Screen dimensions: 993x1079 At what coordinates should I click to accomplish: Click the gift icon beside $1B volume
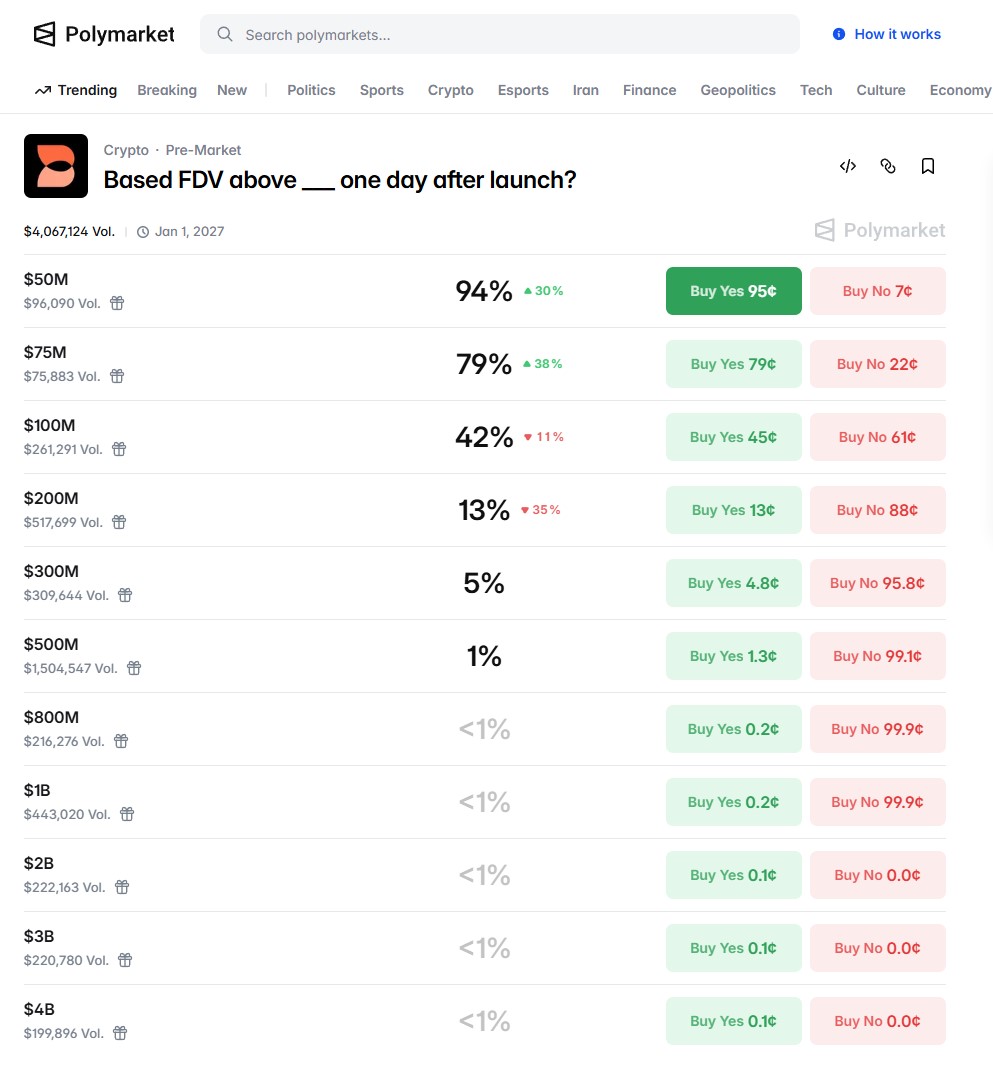[127, 814]
